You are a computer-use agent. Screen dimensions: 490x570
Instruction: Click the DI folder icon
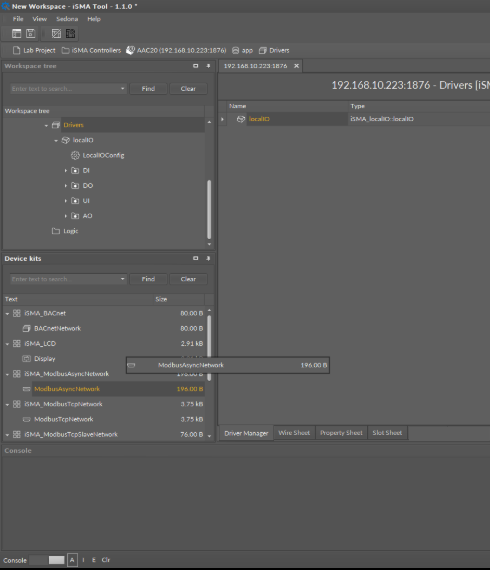coord(75,170)
